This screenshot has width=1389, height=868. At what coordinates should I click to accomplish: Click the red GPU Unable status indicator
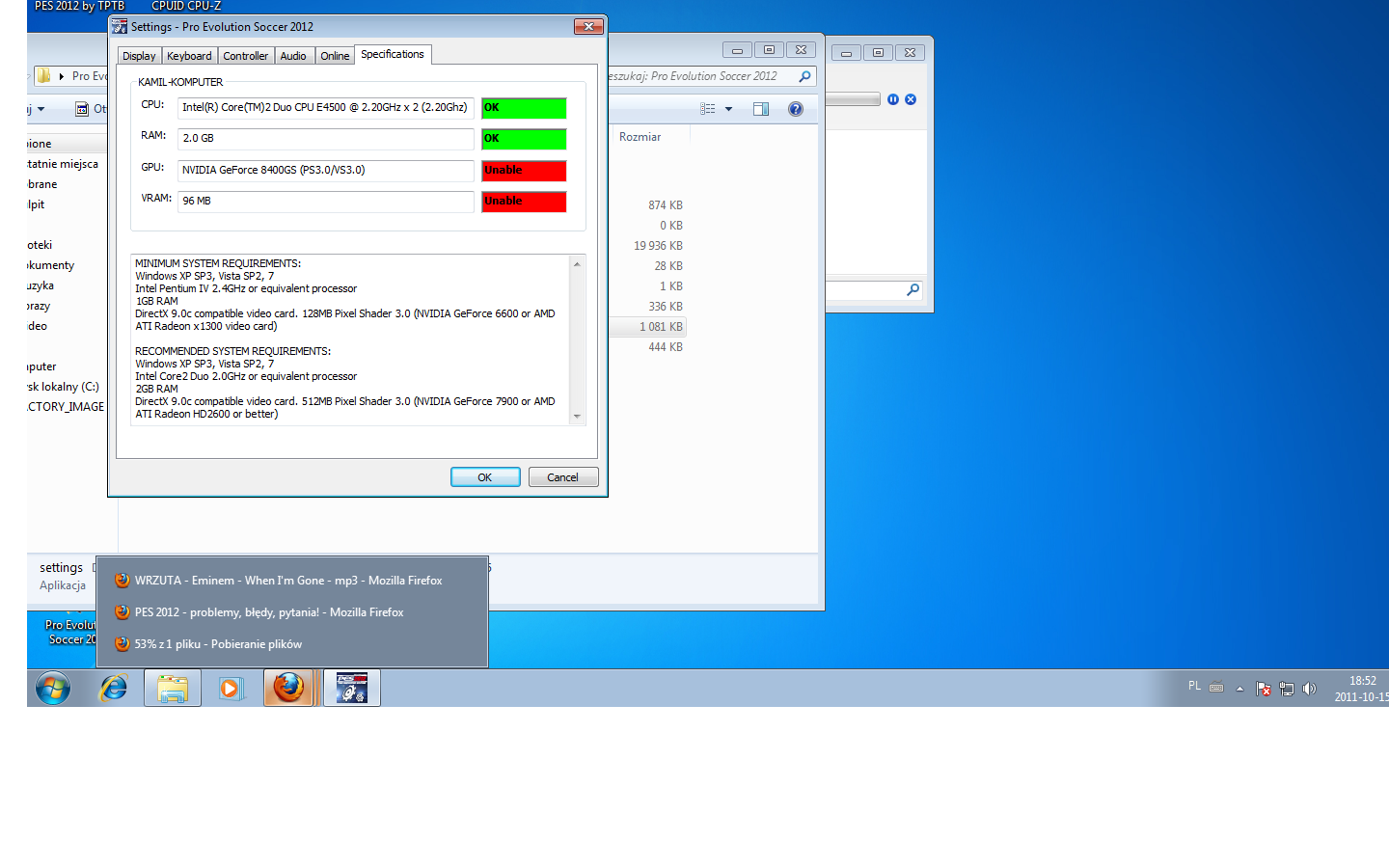[x=524, y=171]
